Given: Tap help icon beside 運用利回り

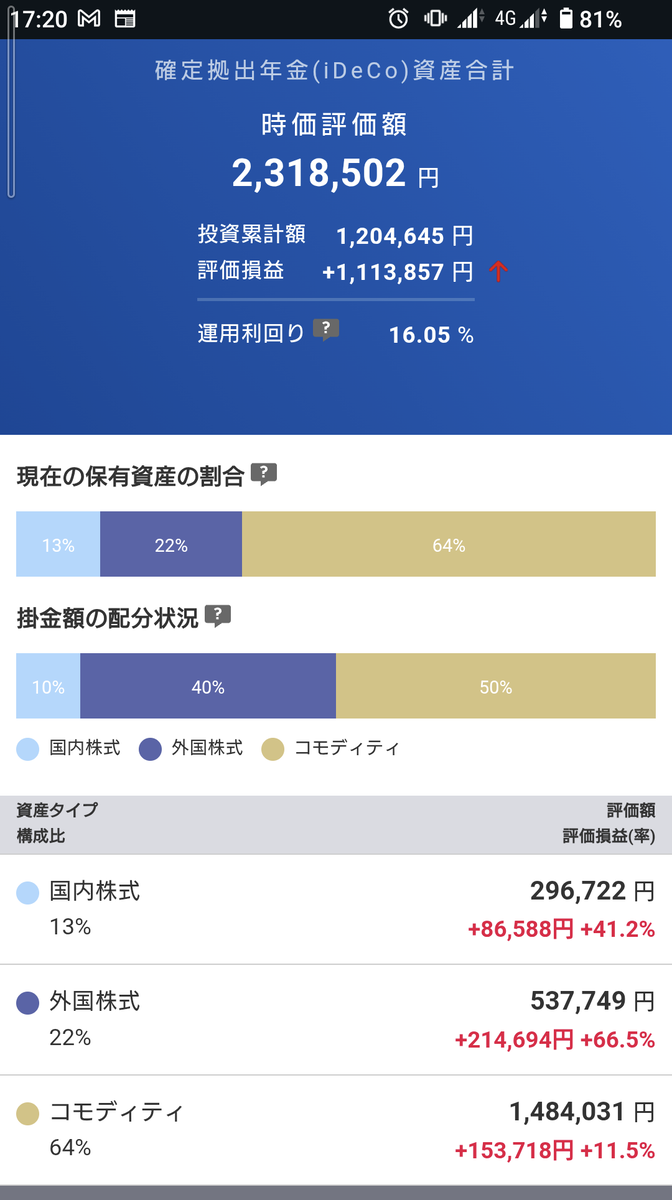Looking at the screenshot, I should 326,330.
